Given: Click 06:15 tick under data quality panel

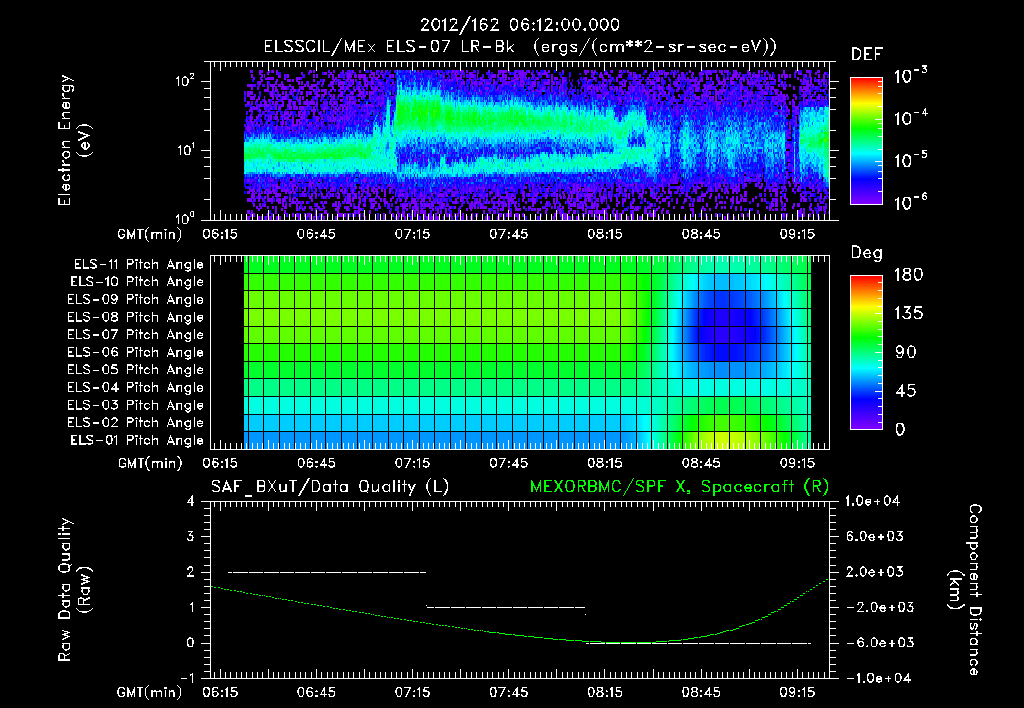Looking at the screenshot, I should coord(220,692).
